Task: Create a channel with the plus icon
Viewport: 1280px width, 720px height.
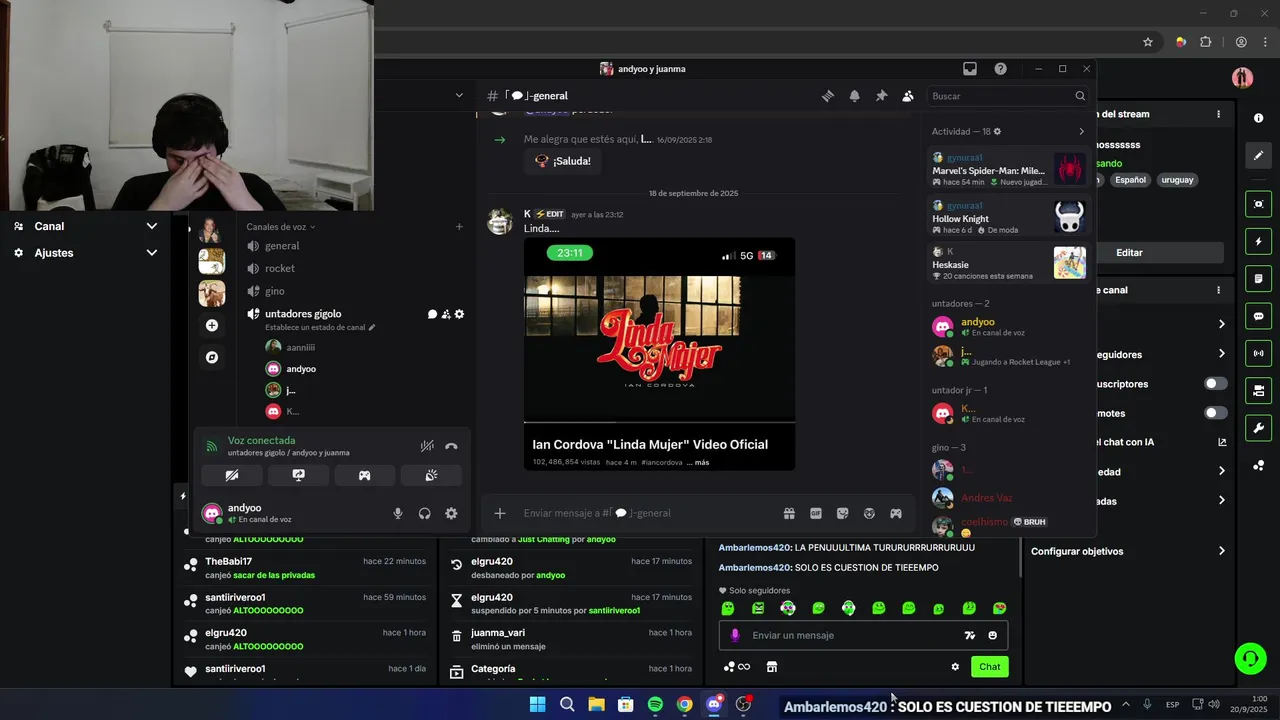Action: click(459, 227)
